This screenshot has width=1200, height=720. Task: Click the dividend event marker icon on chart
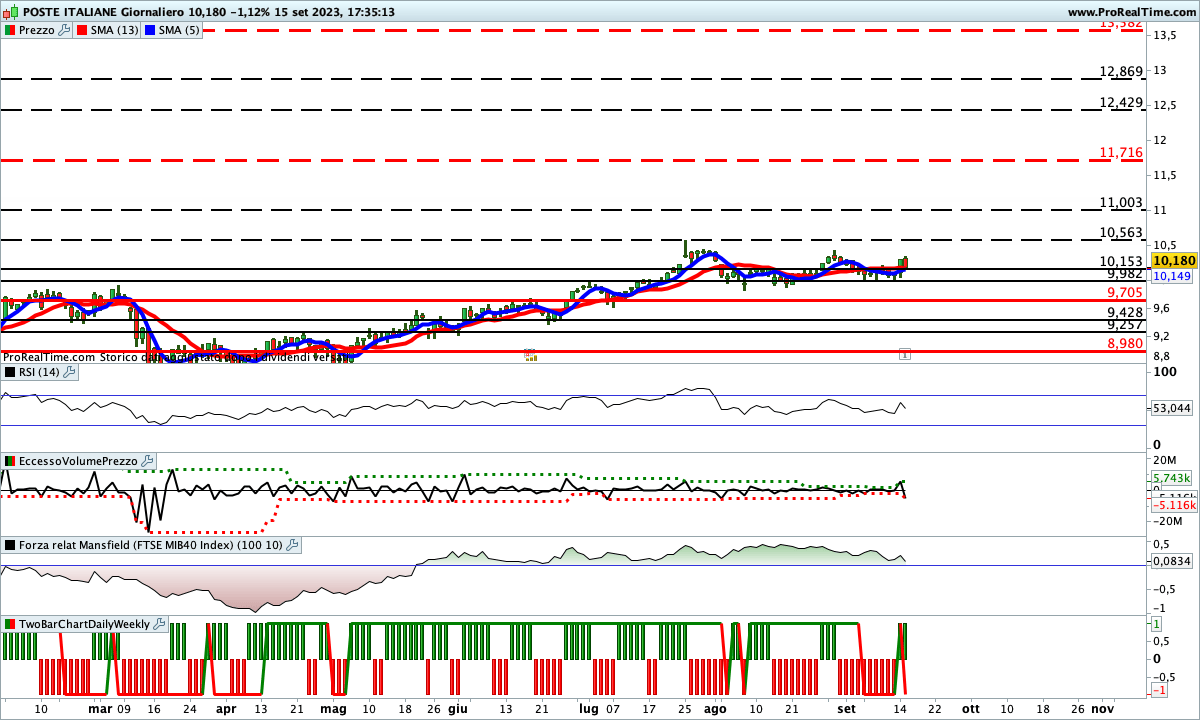[x=531, y=355]
